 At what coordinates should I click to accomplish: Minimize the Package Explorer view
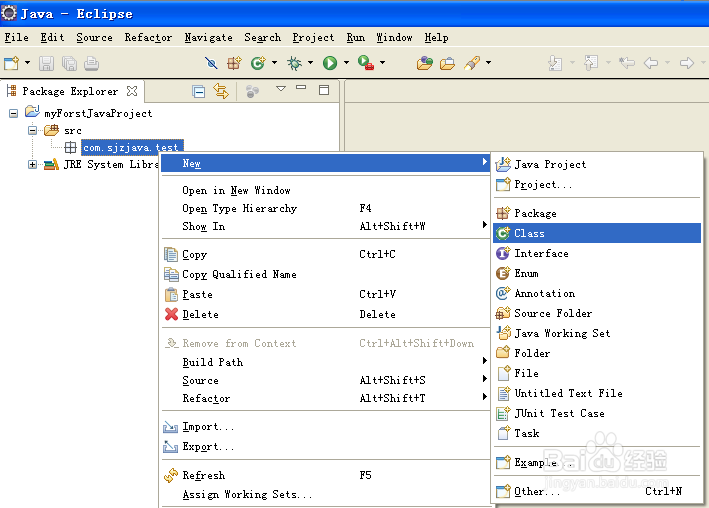301,88
